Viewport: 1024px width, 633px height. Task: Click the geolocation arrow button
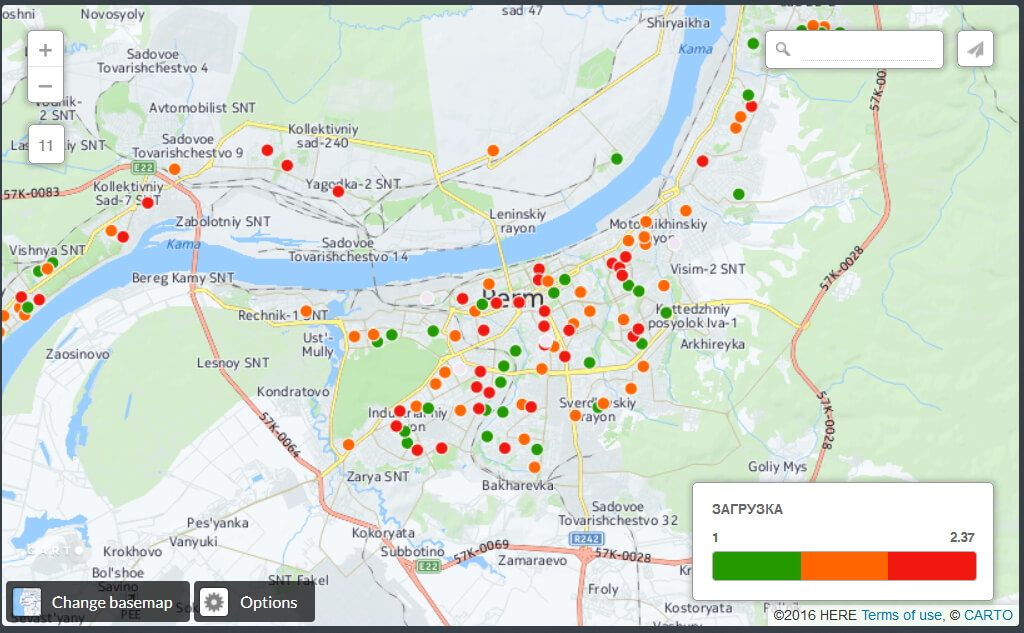point(975,49)
